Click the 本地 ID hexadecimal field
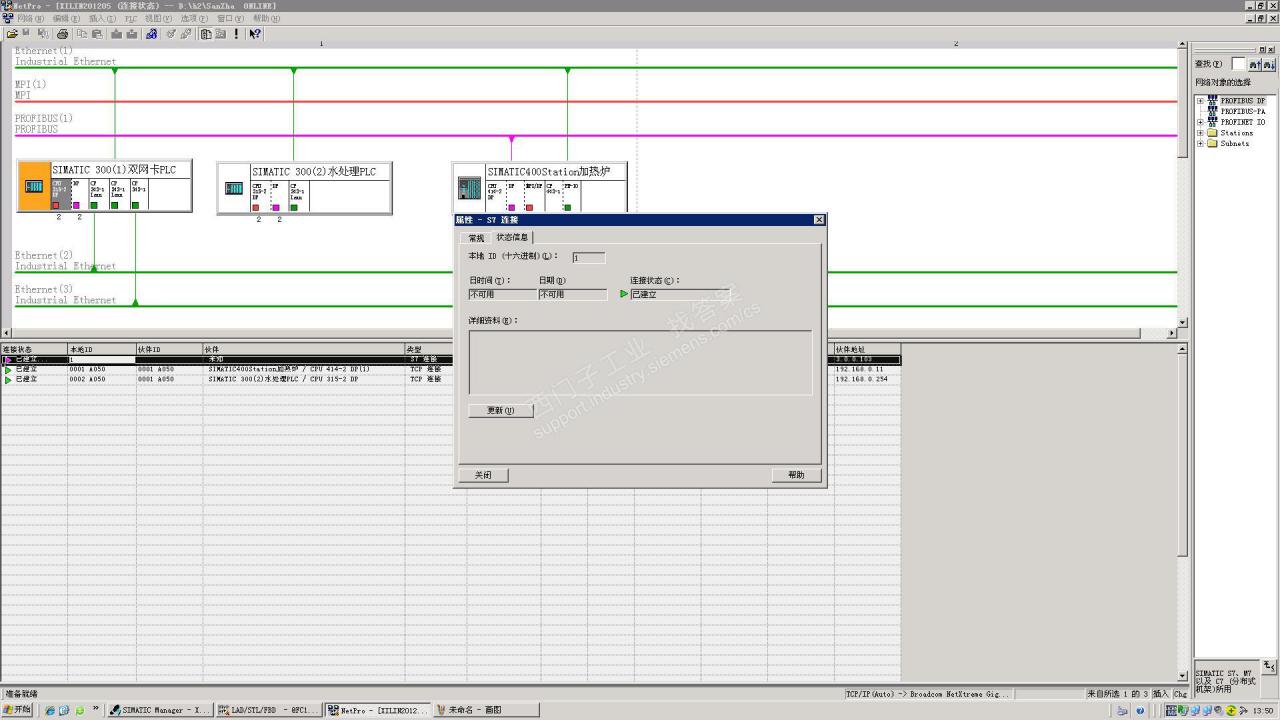This screenshot has height=720, width=1280. point(588,258)
